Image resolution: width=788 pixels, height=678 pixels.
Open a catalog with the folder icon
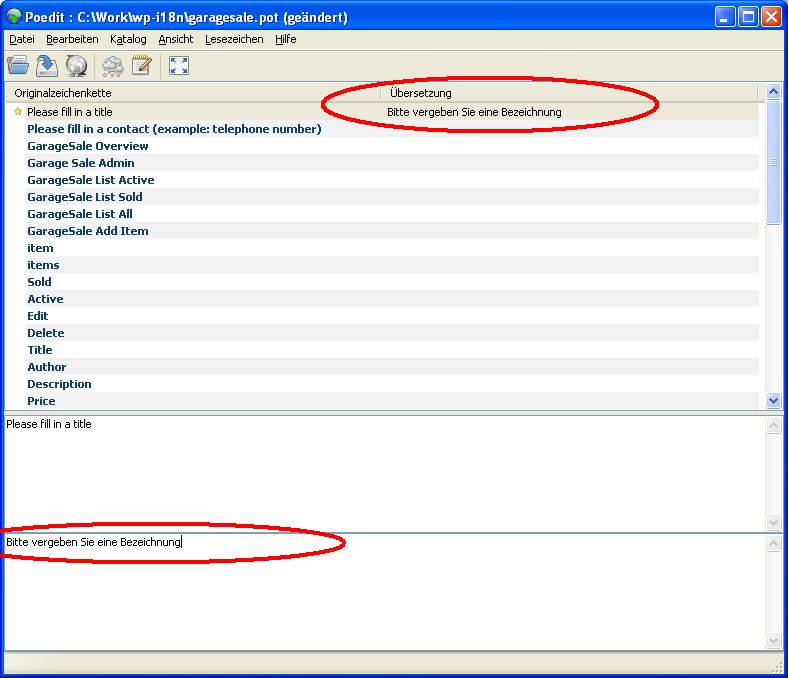(18, 66)
